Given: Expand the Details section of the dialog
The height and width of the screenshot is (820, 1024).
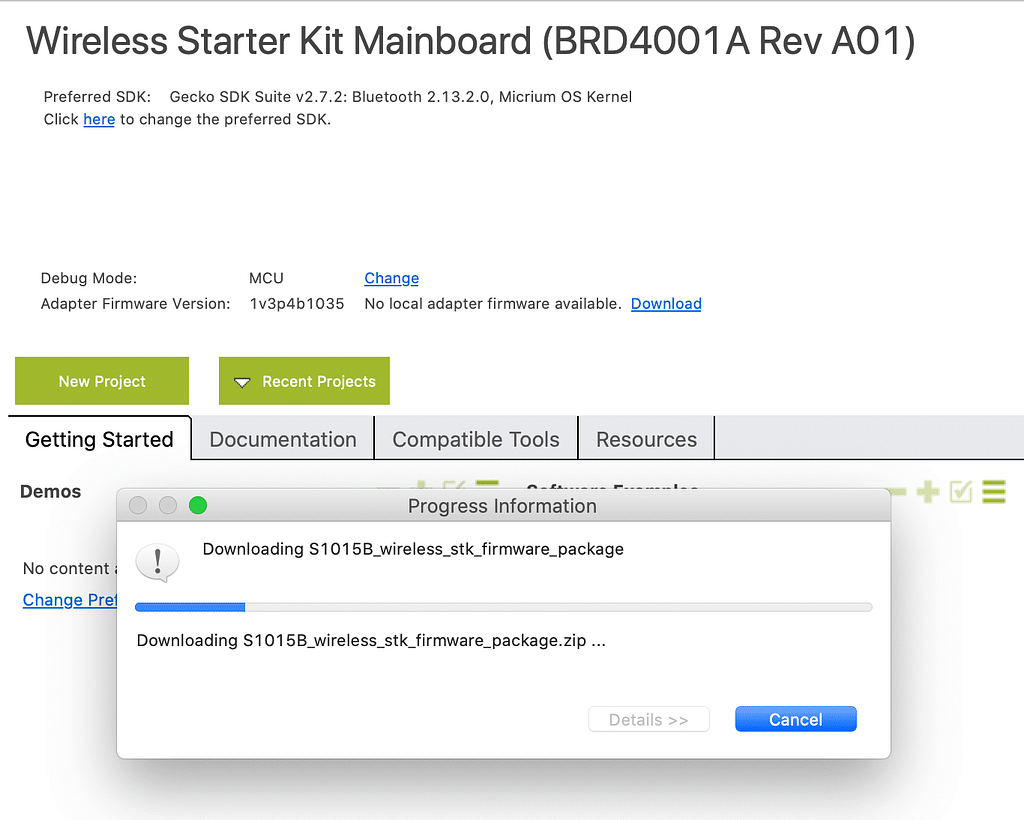Looking at the screenshot, I should (649, 719).
